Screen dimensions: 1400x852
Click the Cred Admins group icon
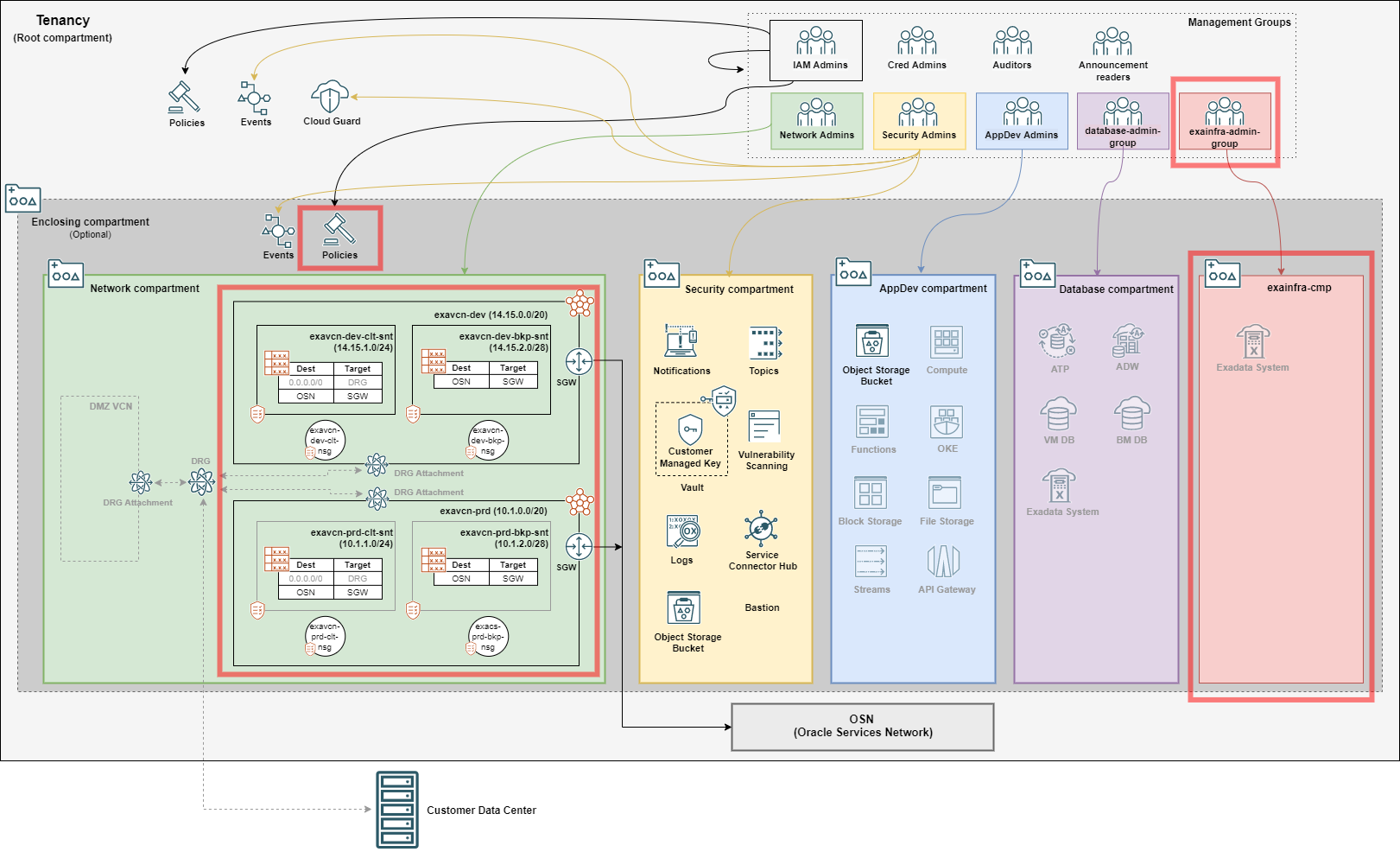(917, 41)
